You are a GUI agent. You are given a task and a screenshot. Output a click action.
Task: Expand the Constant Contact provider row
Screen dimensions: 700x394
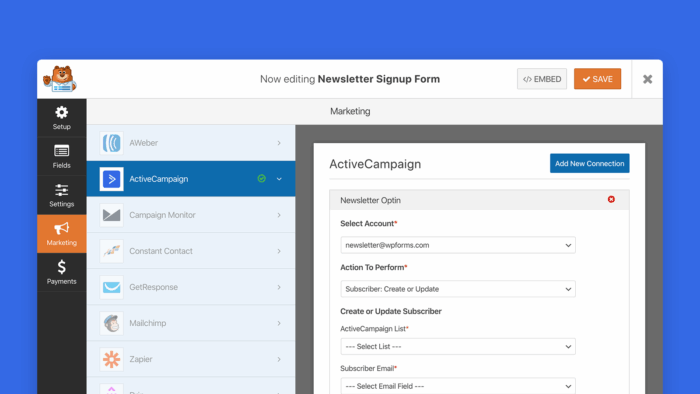coord(191,251)
